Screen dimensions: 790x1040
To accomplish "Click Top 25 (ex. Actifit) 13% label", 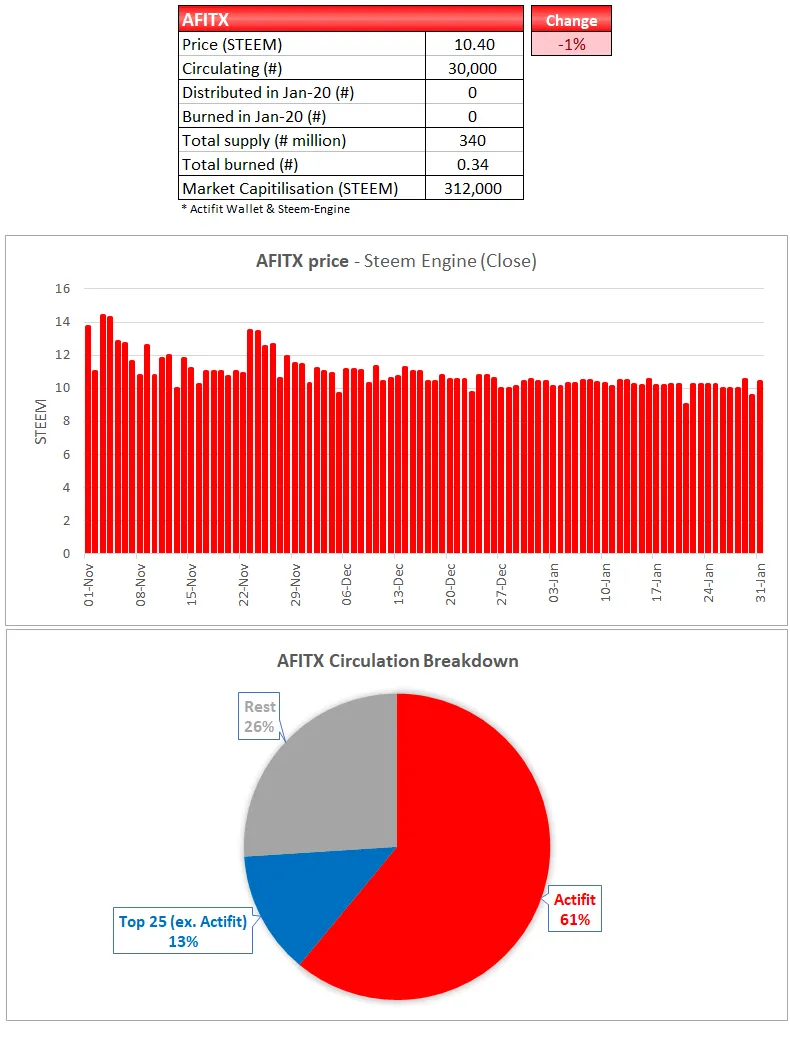I will 183,931.
